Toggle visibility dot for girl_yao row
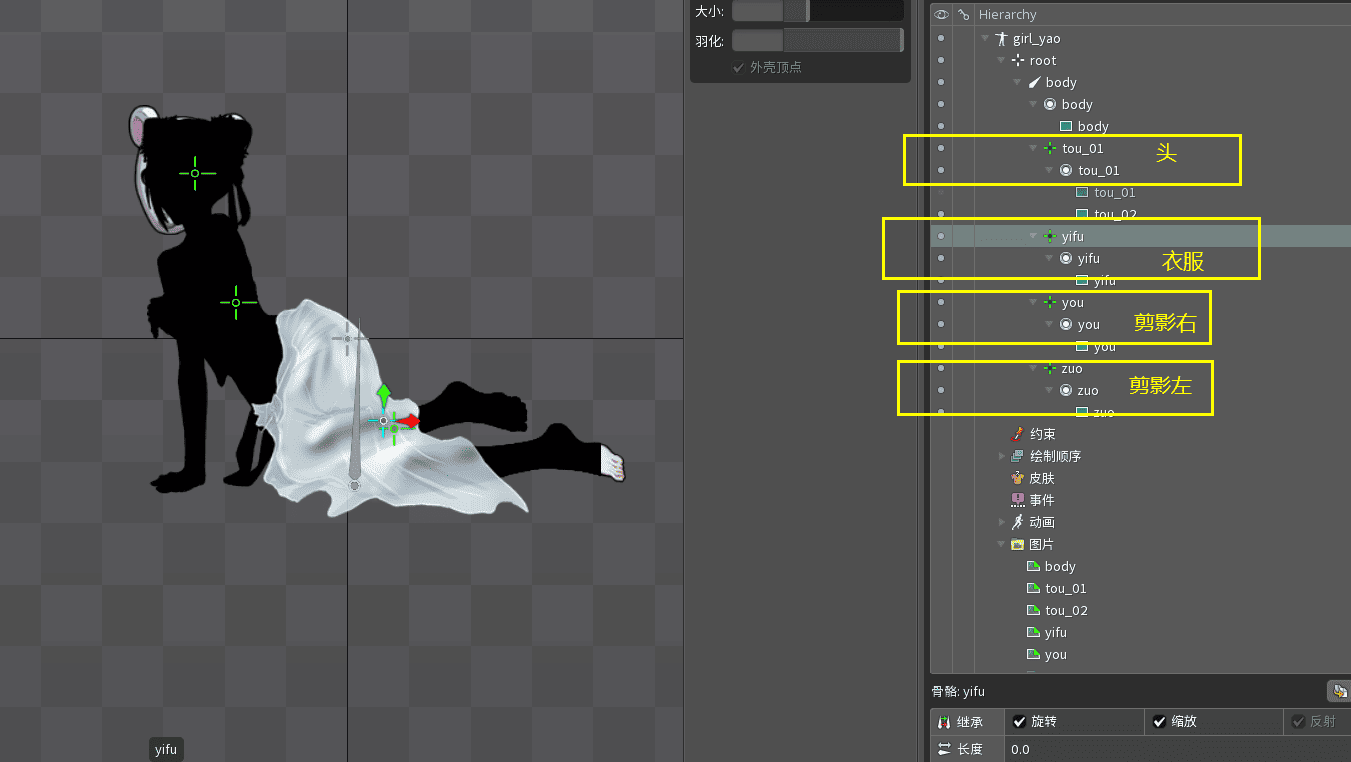 point(941,39)
